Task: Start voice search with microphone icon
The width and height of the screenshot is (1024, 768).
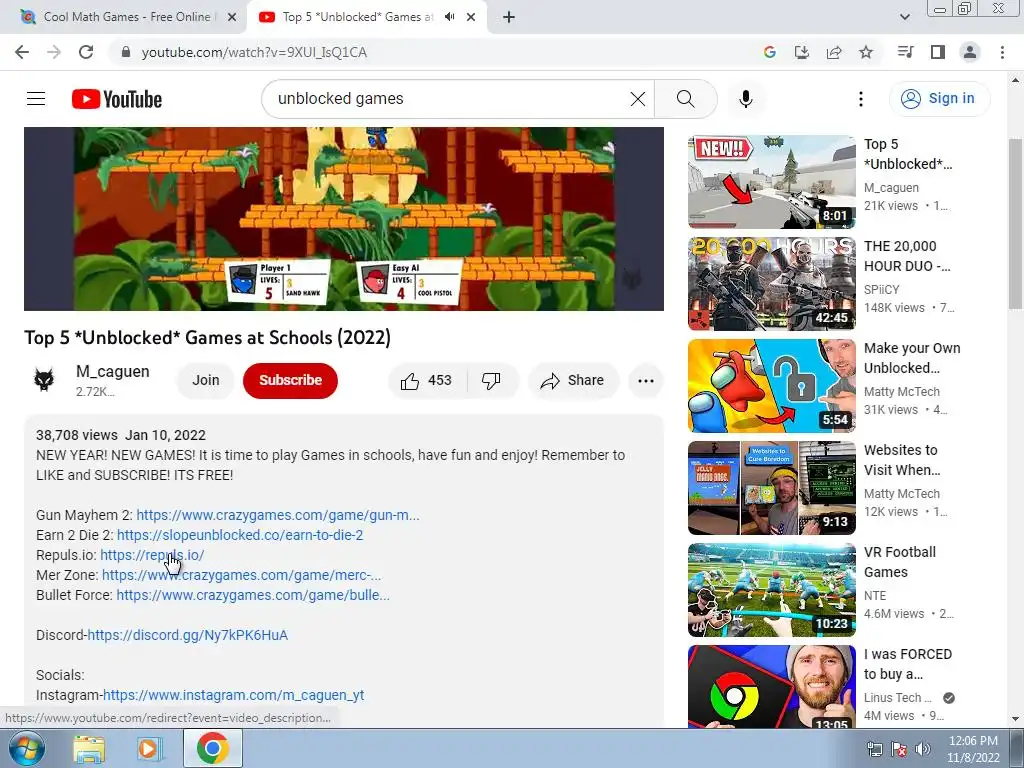Action: 745,99
